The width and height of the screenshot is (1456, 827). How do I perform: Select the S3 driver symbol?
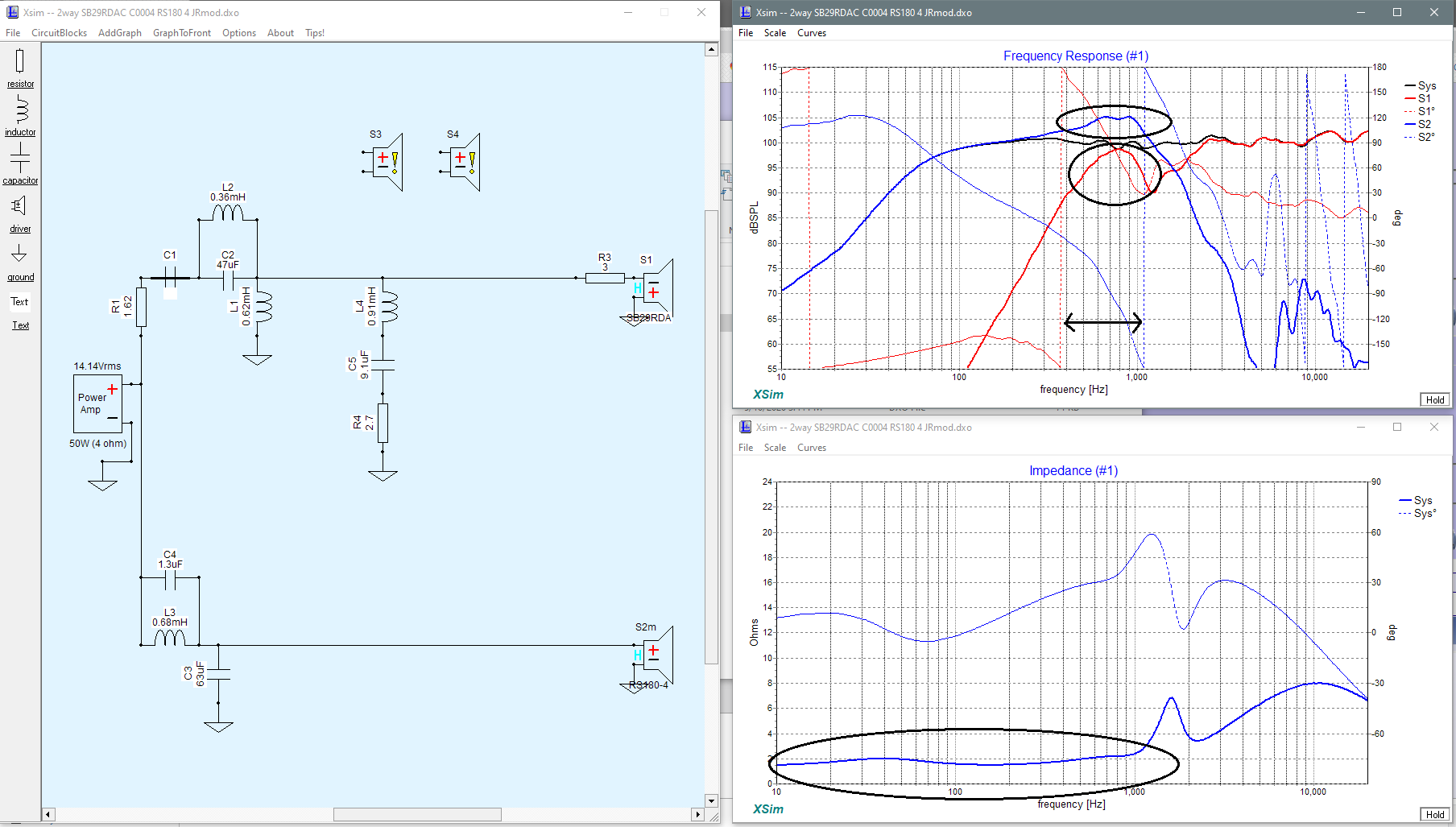383,162
